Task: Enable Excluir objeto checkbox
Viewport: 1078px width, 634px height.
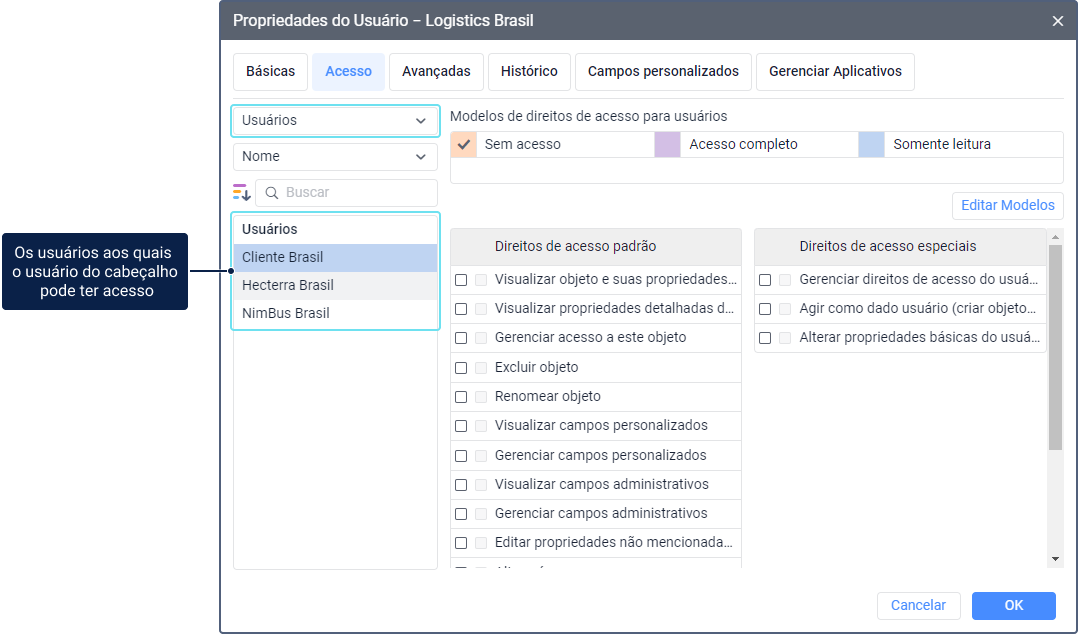Action: click(461, 368)
